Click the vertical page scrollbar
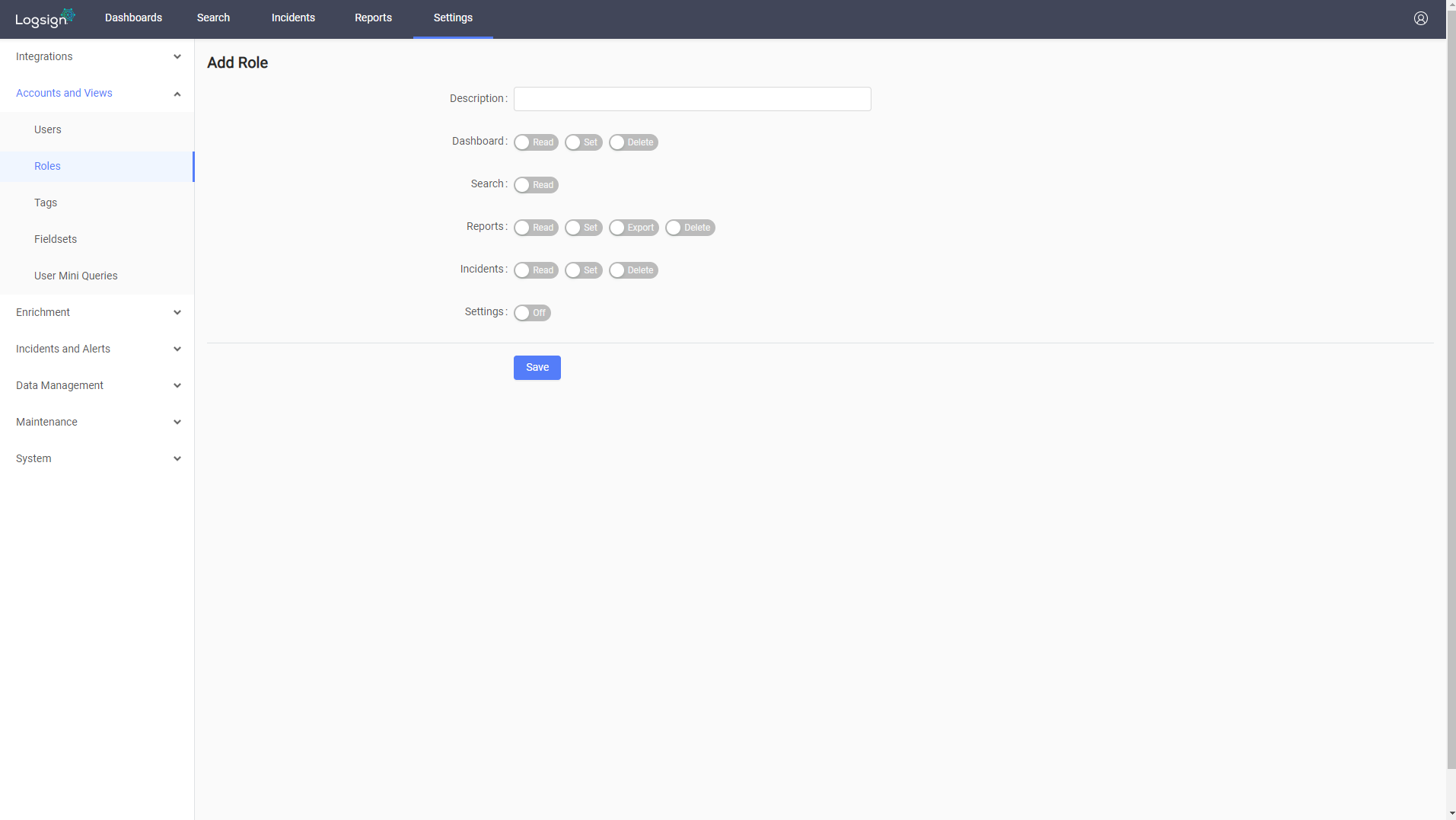 point(1451,389)
